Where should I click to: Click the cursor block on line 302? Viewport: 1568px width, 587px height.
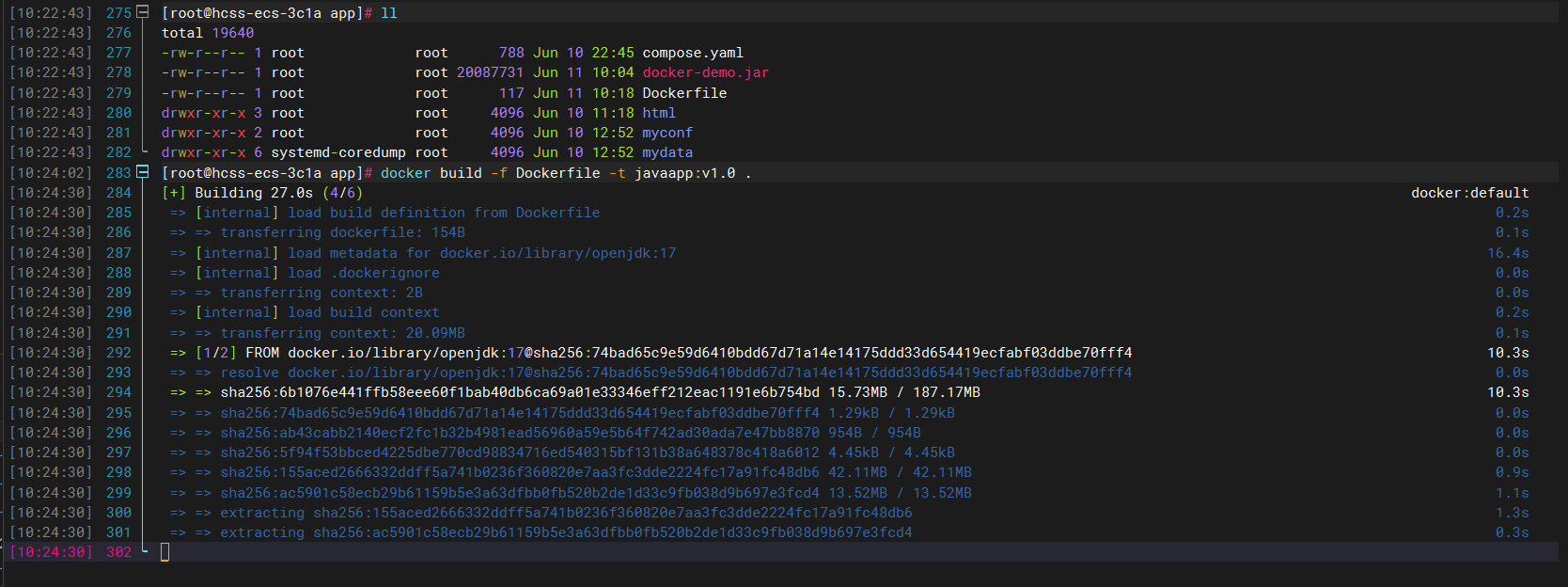(x=165, y=552)
